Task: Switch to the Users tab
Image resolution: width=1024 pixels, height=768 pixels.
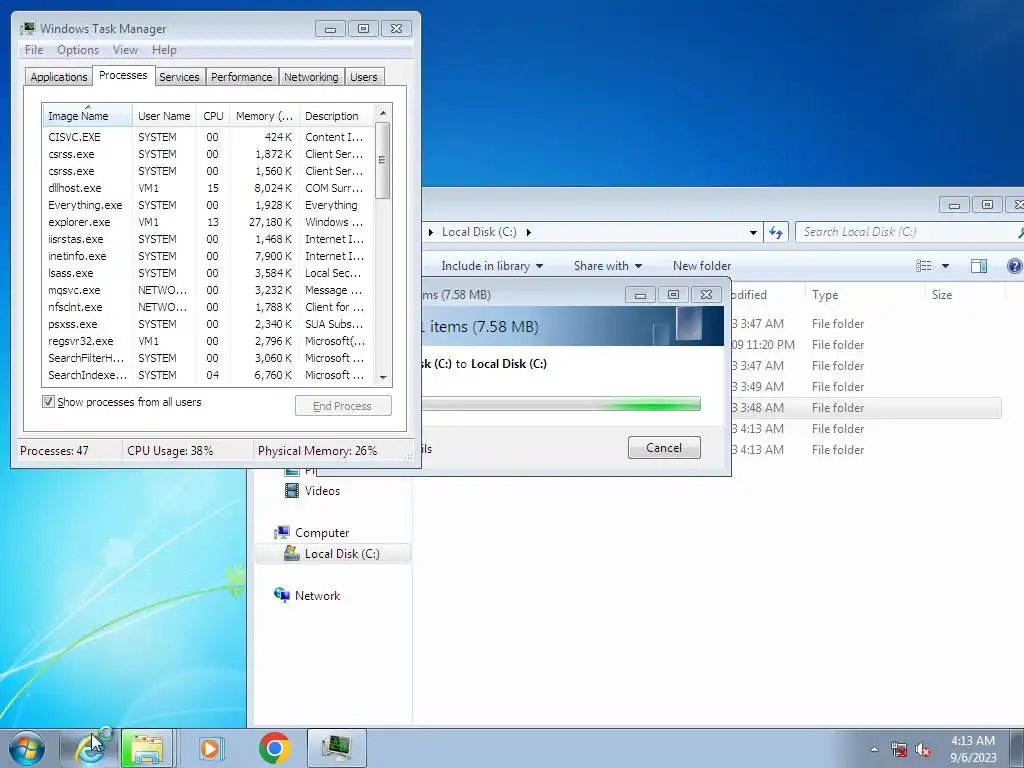Action: click(364, 77)
